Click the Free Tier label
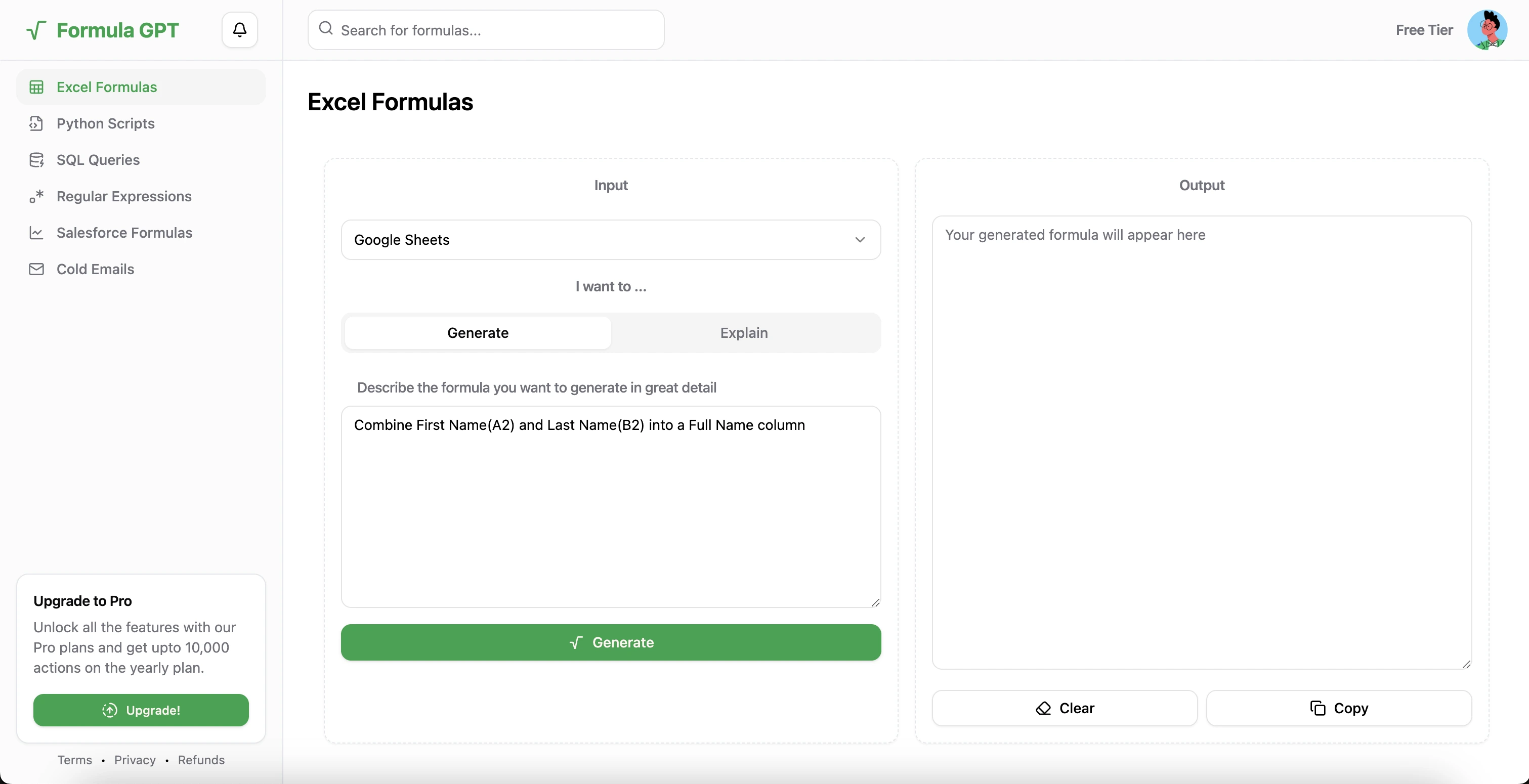Viewport: 1529px width, 784px height. 1424,30
